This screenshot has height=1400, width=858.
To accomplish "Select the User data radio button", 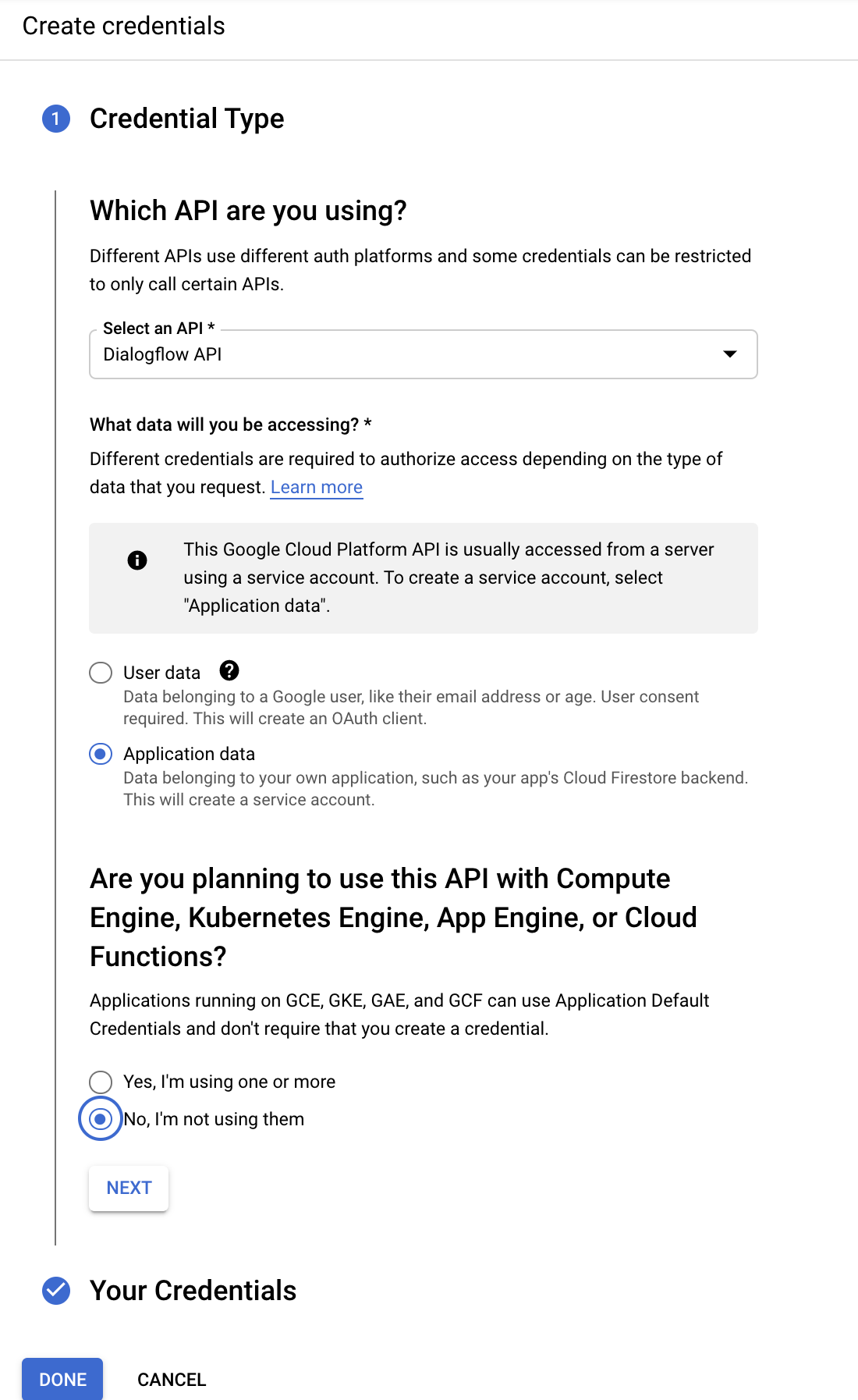I will [x=100, y=672].
